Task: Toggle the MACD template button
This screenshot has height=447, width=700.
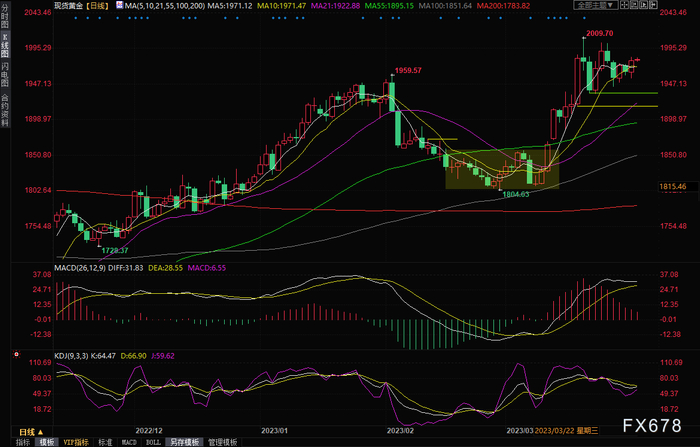Action: pyautogui.click(x=129, y=442)
